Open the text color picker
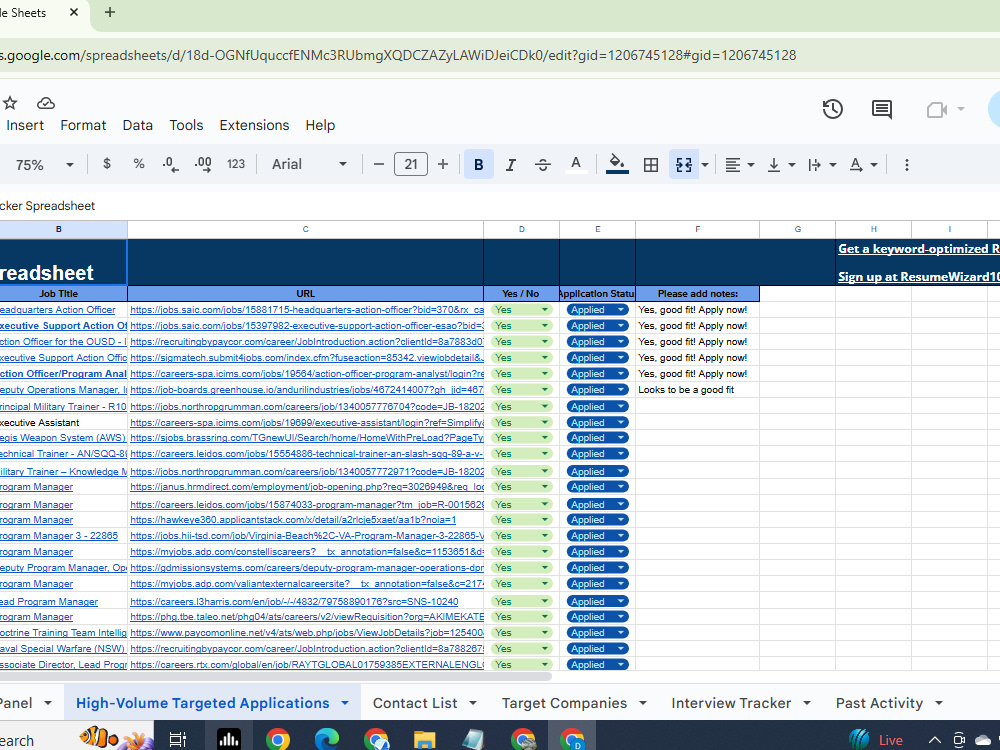 (575, 165)
